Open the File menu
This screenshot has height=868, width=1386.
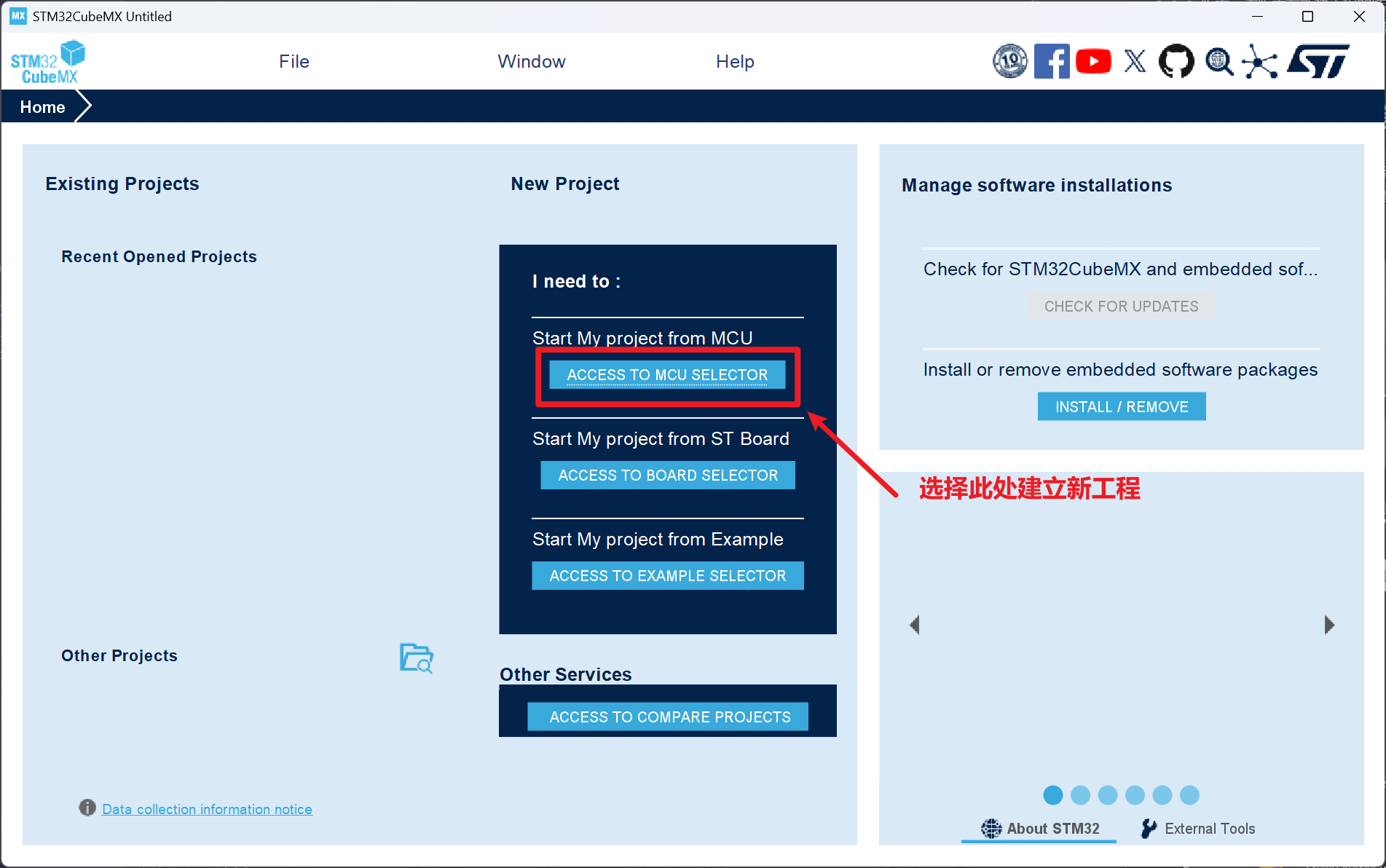[294, 62]
